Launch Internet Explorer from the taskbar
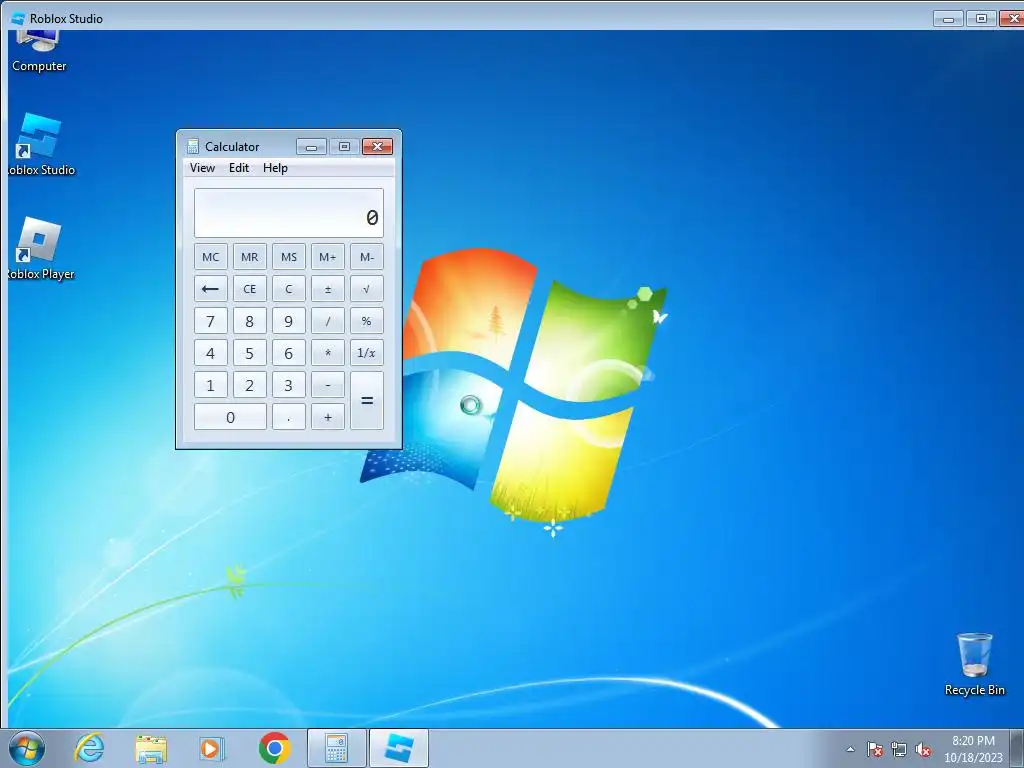 (x=89, y=748)
